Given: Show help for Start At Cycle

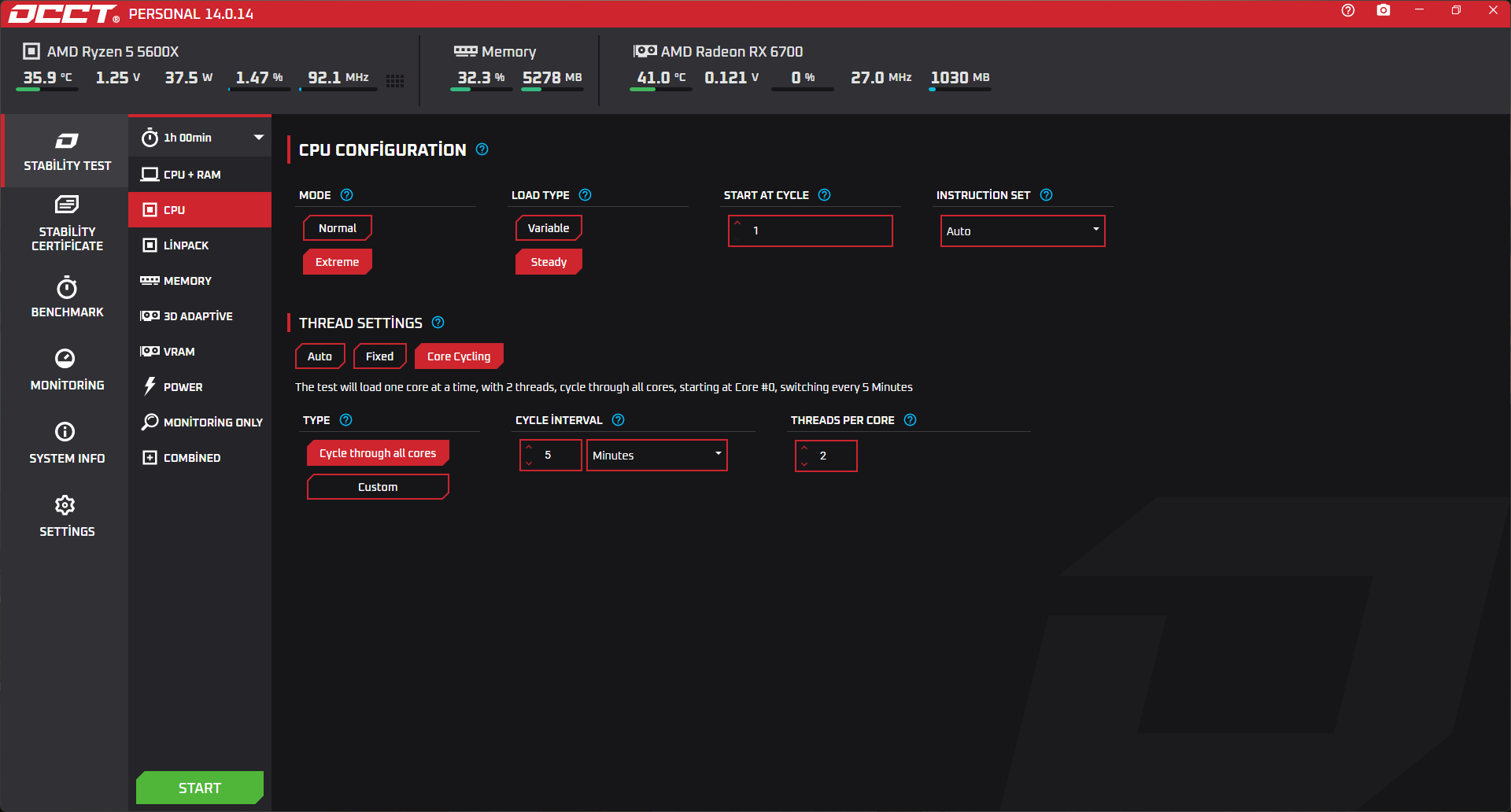Looking at the screenshot, I should click(x=824, y=195).
